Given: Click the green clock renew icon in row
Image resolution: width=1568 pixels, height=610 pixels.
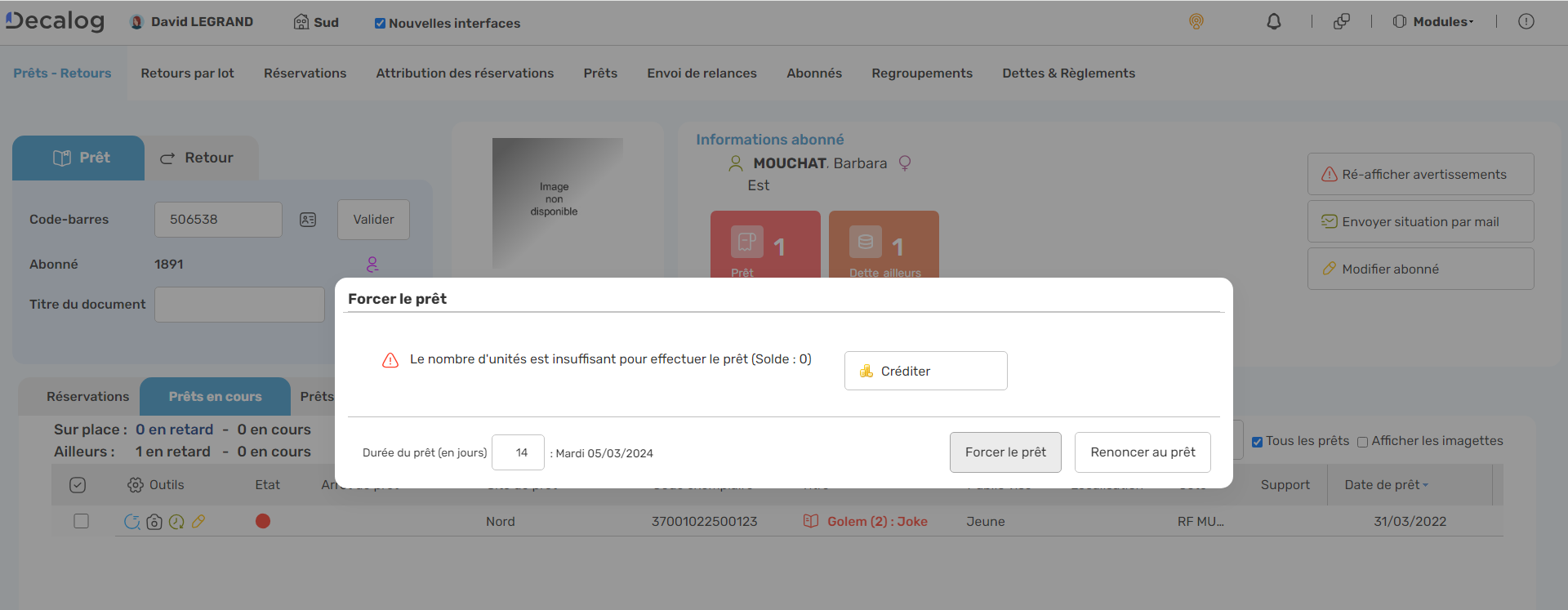Looking at the screenshot, I should (176, 522).
